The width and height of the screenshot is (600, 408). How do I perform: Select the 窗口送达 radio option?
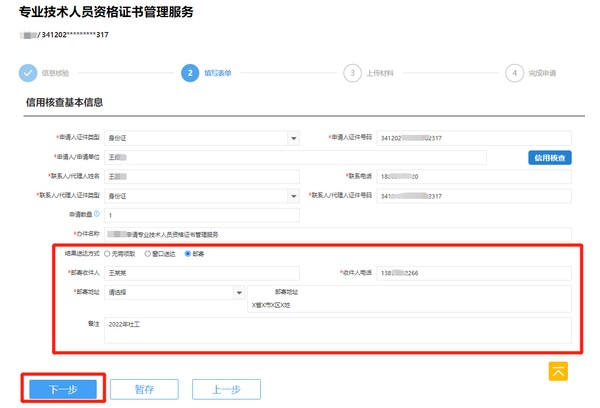pos(149,254)
